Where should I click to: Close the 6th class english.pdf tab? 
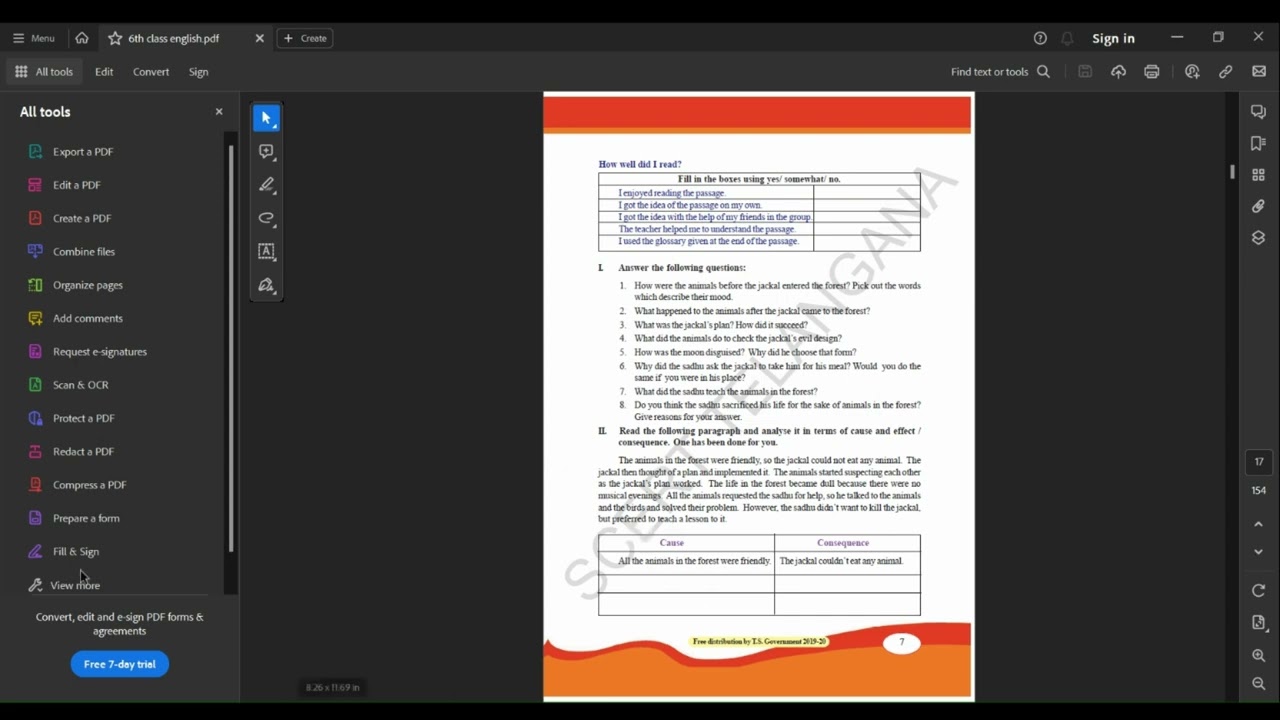(x=259, y=38)
